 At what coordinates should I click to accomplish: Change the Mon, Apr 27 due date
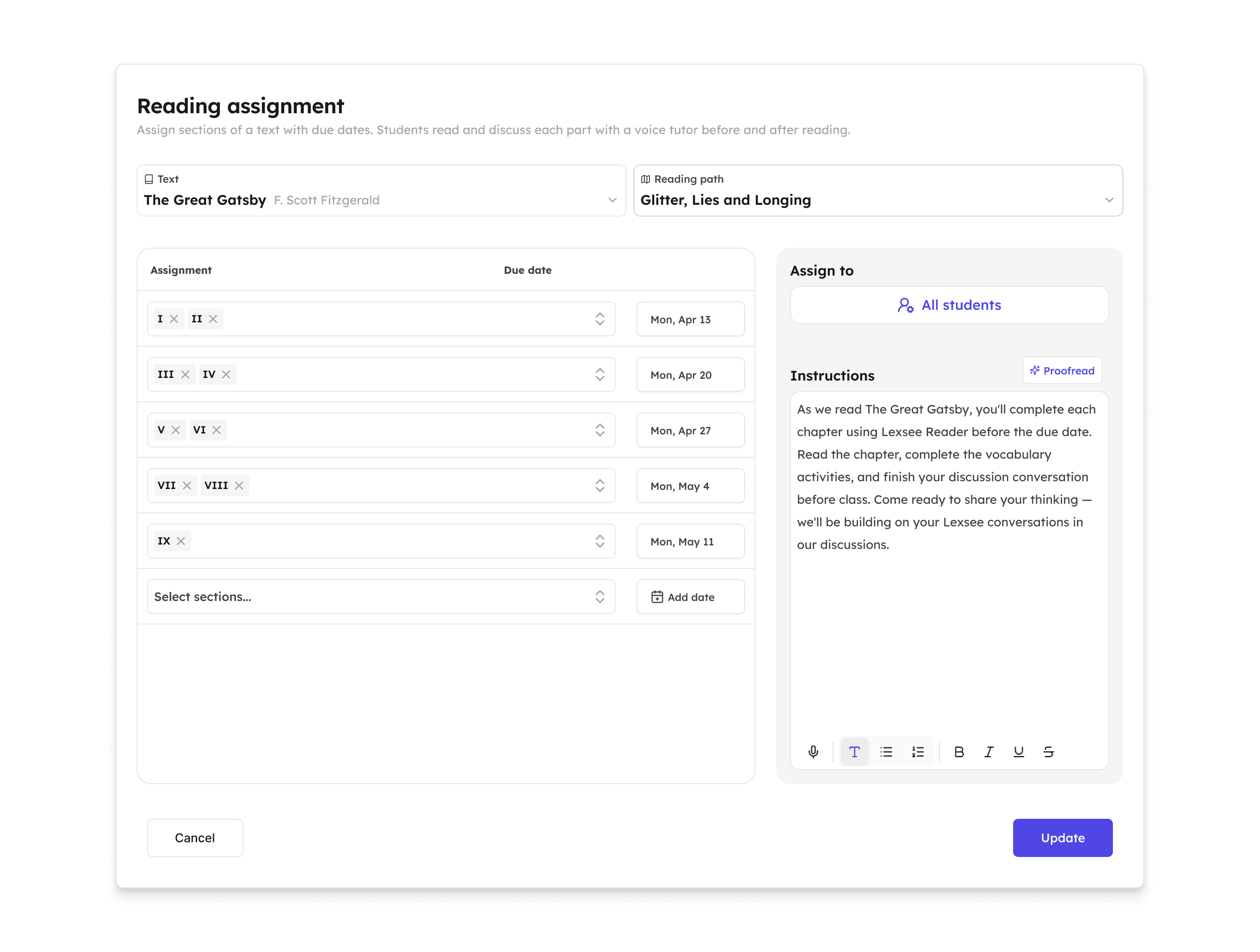tap(690, 431)
